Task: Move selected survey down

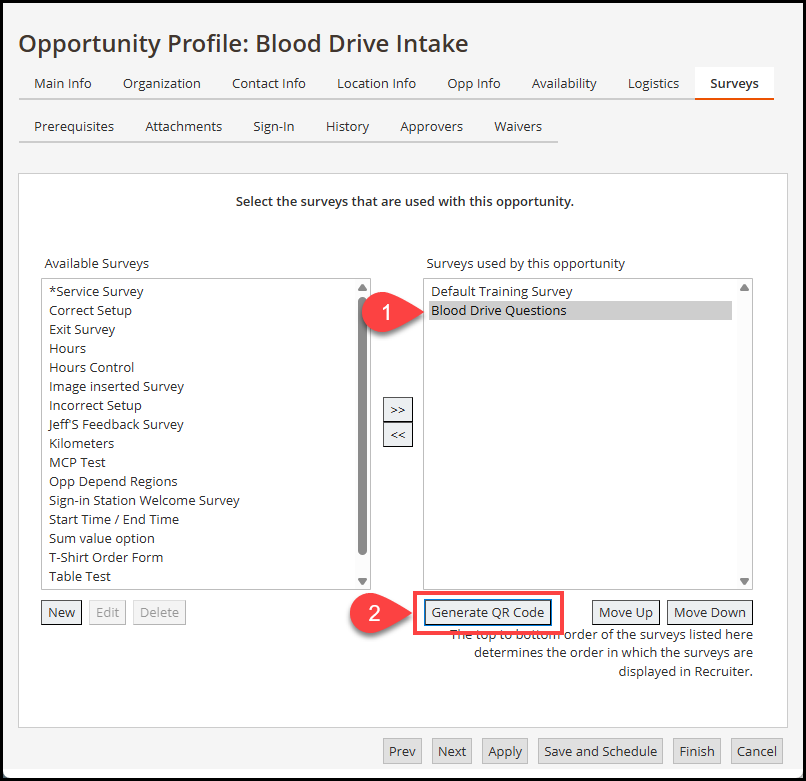Action: (709, 612)
